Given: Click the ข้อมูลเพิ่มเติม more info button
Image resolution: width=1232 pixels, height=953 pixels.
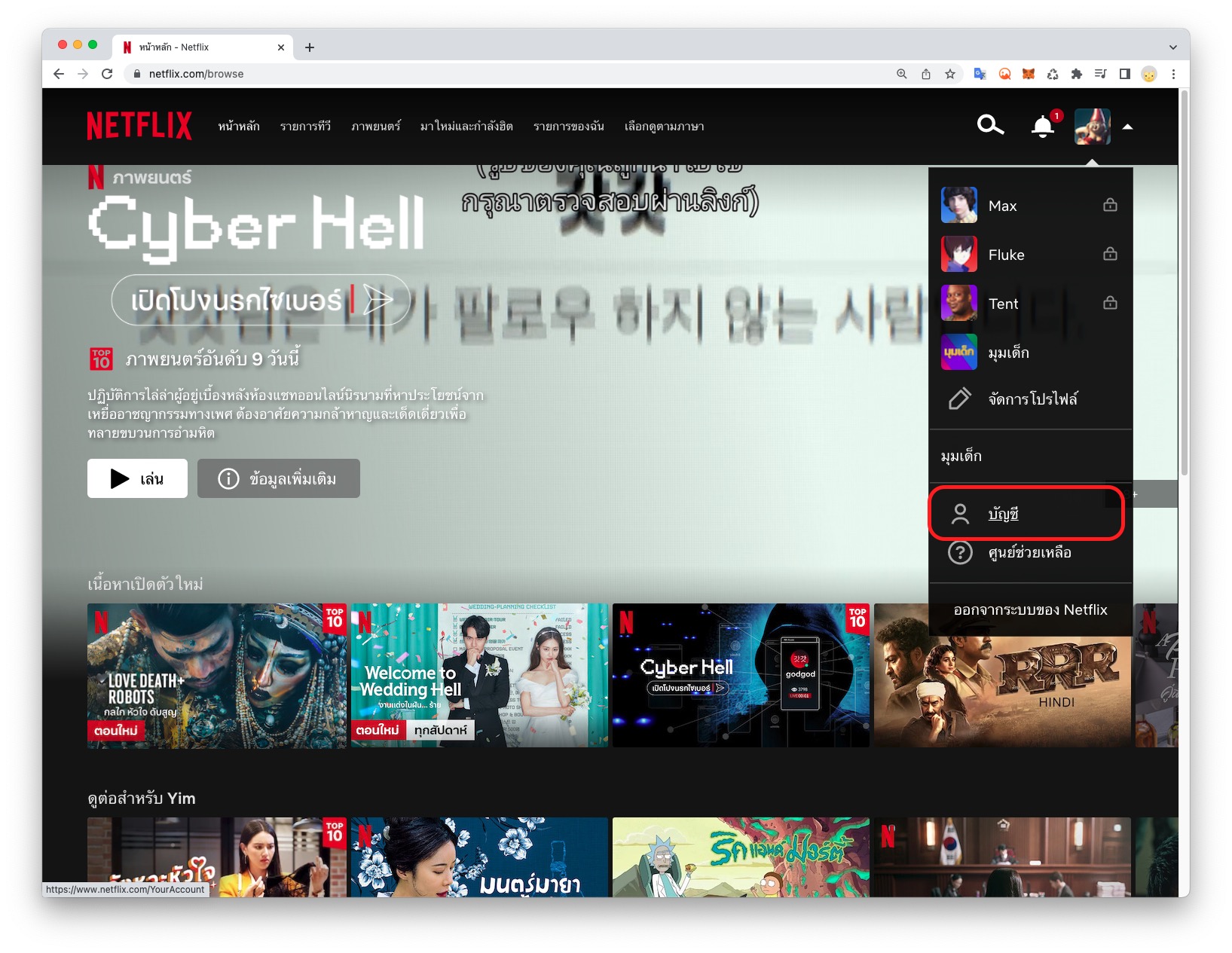Looking at the screenshot, I should [x=279, y=478].
